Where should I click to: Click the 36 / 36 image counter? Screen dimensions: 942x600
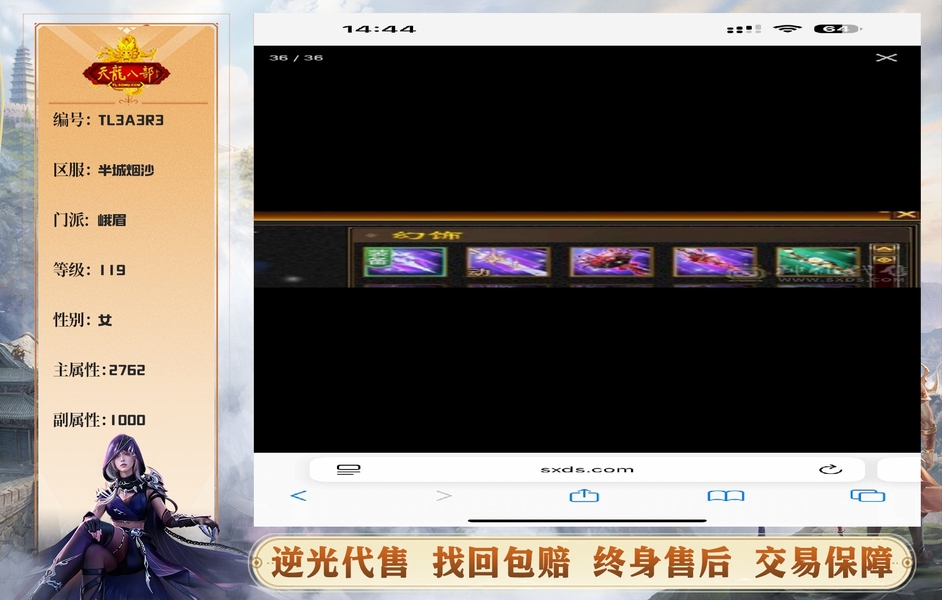click(296, 58)
